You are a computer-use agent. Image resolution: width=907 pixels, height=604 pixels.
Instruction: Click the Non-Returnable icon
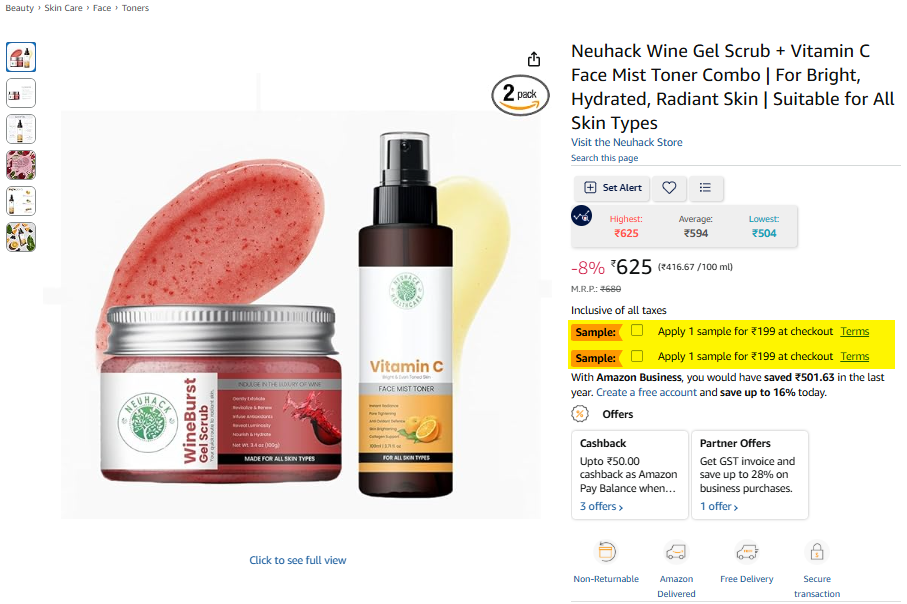click(606, 552)
